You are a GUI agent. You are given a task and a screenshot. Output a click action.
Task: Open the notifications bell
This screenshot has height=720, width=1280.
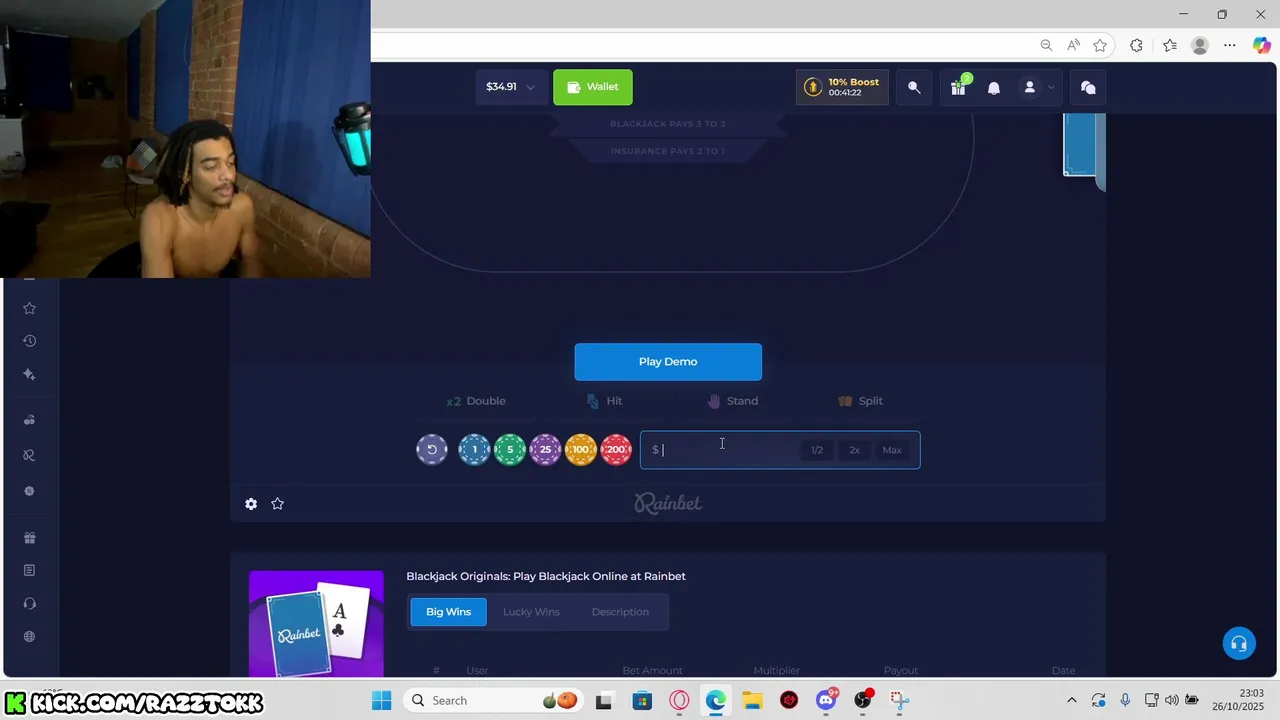[x=994, y=88]
